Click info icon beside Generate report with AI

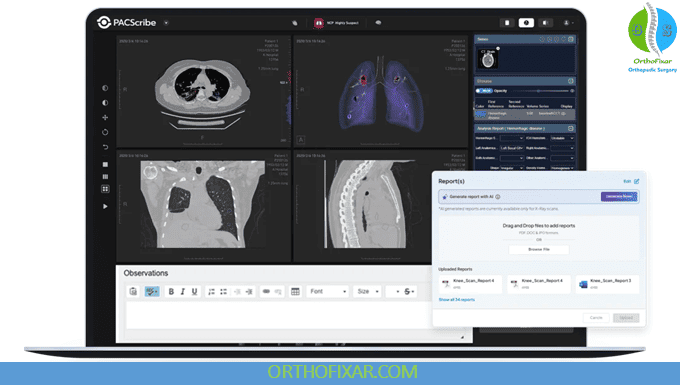(498, 197)
